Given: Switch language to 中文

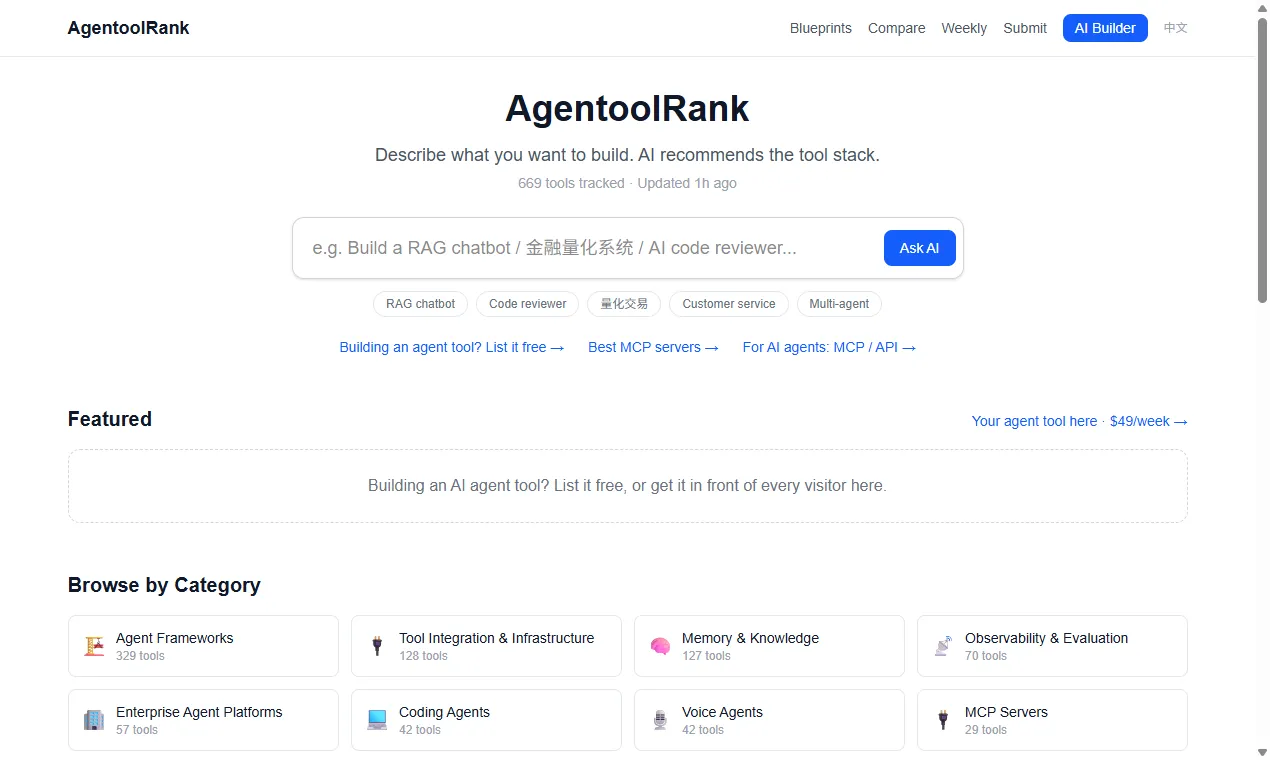Looking at the screenshot, I should tap(1176, 28).
